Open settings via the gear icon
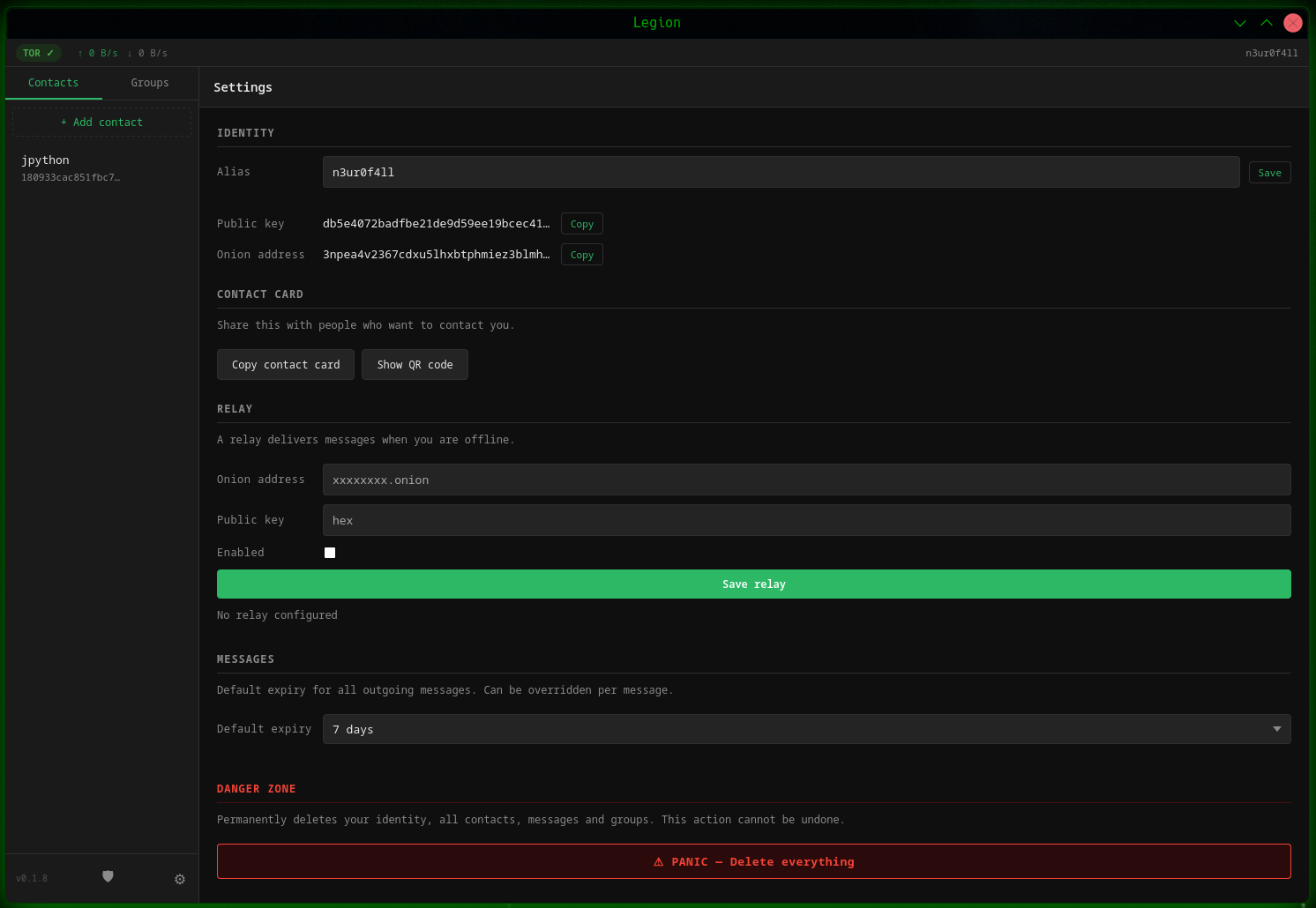This screenshot has height=908, width=1316. click(180, 879)
